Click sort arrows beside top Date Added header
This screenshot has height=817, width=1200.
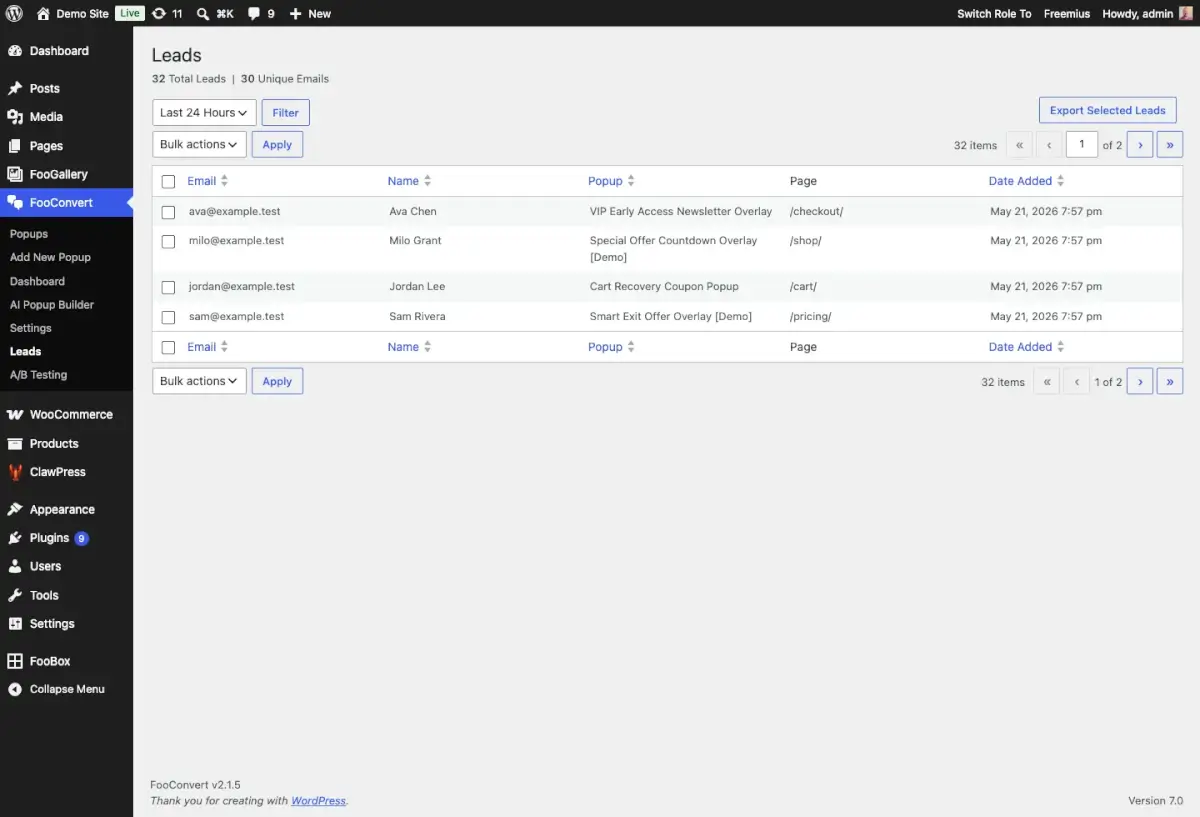(1060, 181)
